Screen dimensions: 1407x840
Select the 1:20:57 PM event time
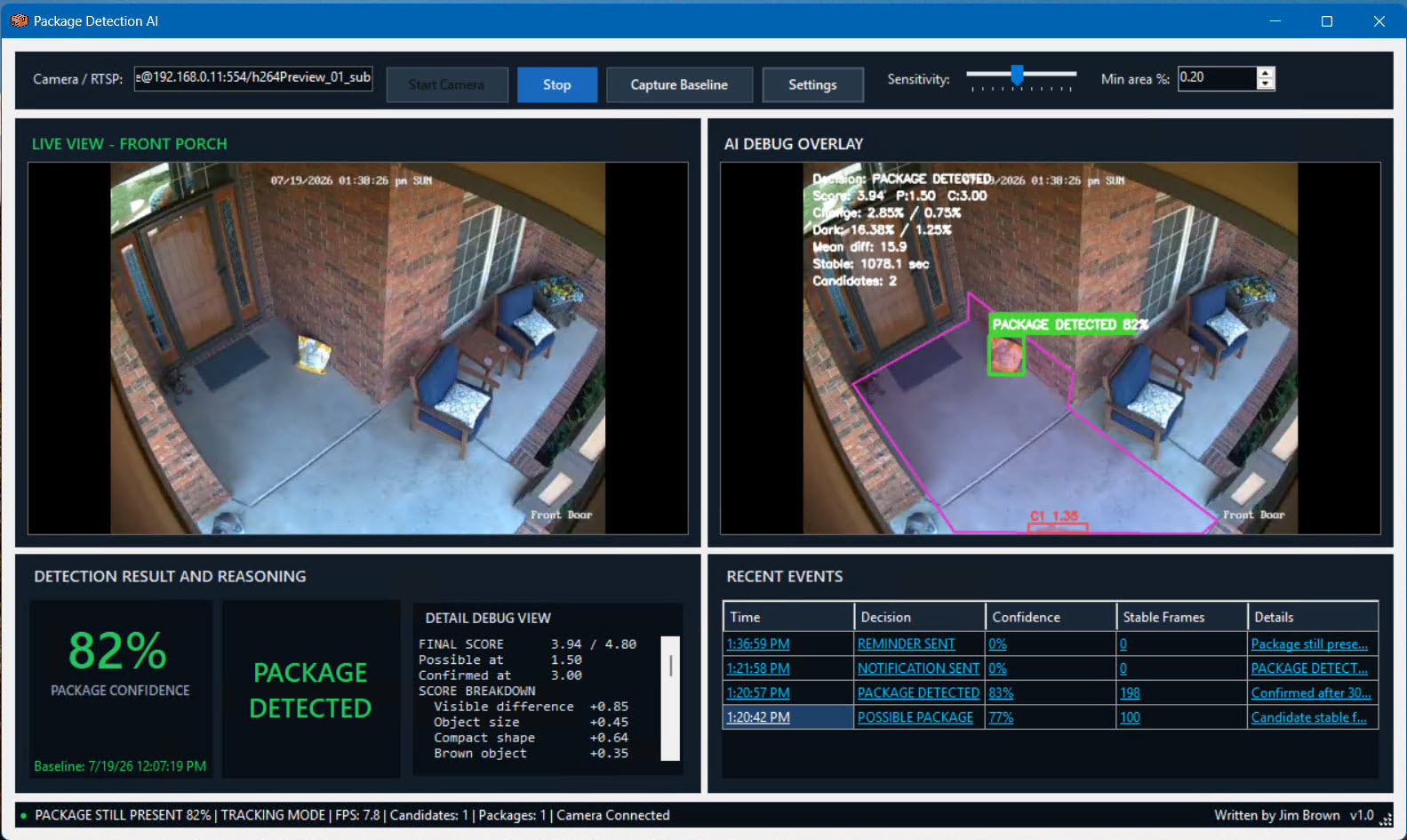(758, 692)
